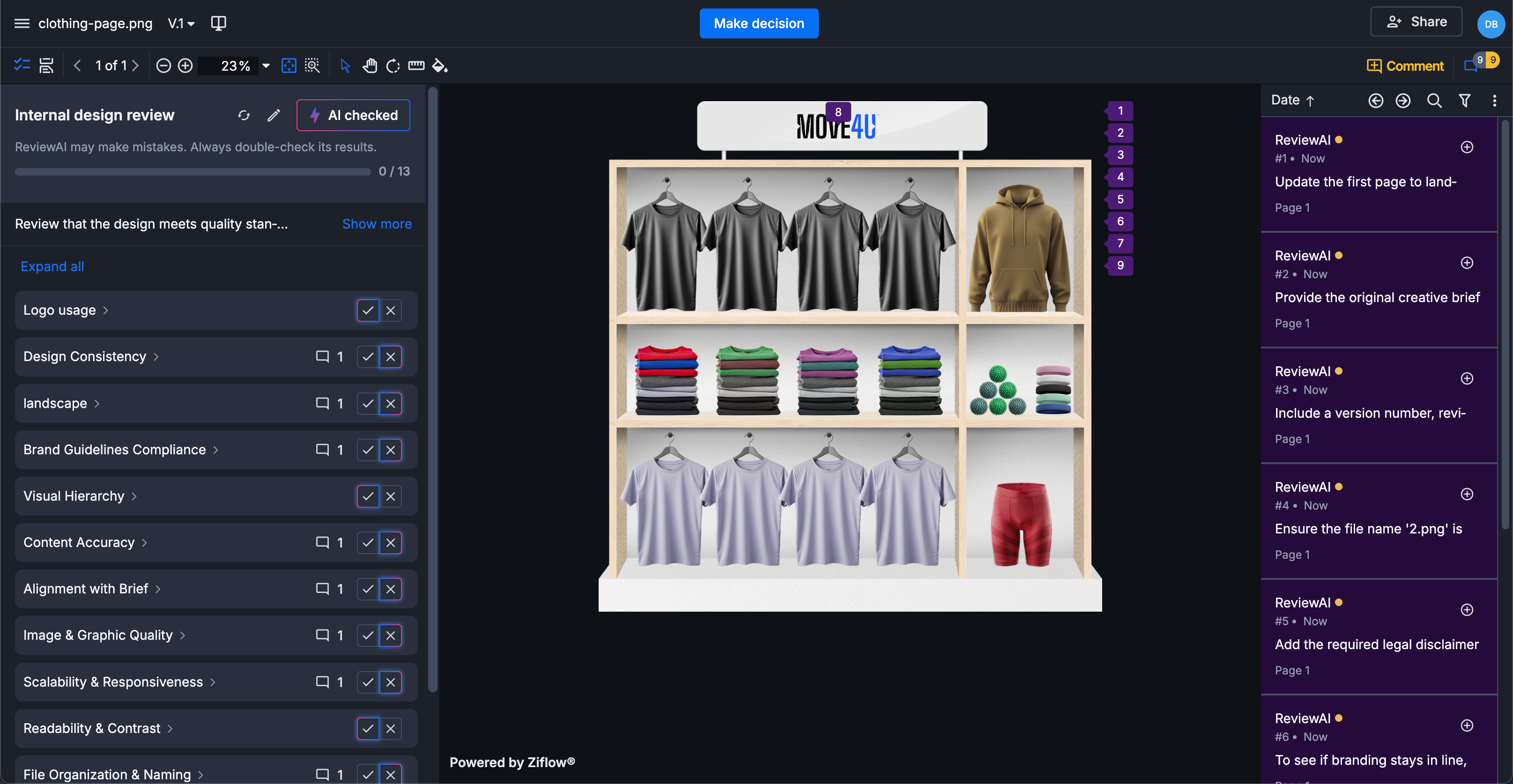
Task: Open the page thumbnails list icon
Action: [46, 65]
